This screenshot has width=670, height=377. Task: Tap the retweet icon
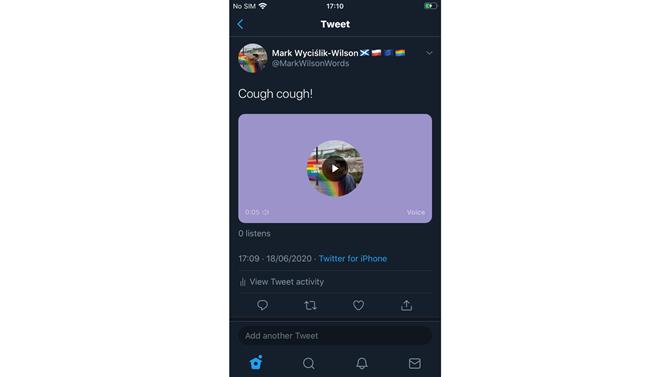310,305
